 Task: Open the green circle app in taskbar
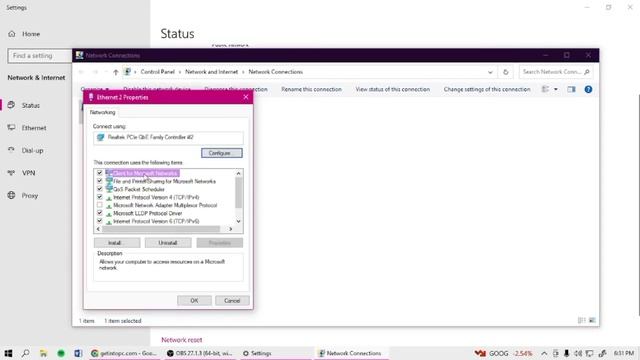point(61,353)
